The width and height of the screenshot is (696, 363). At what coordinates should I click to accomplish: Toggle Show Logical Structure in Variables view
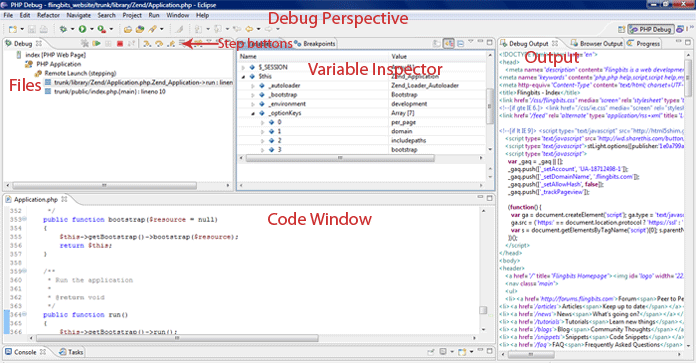449,43
